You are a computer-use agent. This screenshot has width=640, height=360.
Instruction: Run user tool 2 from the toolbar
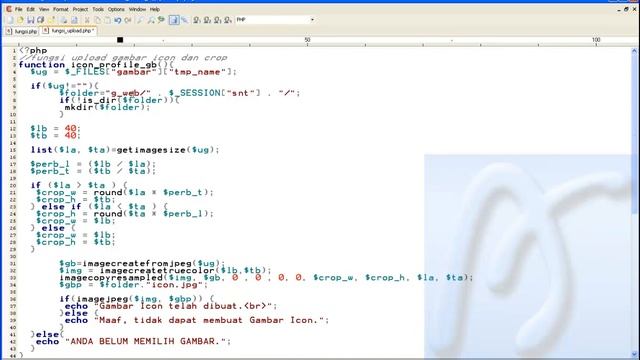tap(207, 20)
